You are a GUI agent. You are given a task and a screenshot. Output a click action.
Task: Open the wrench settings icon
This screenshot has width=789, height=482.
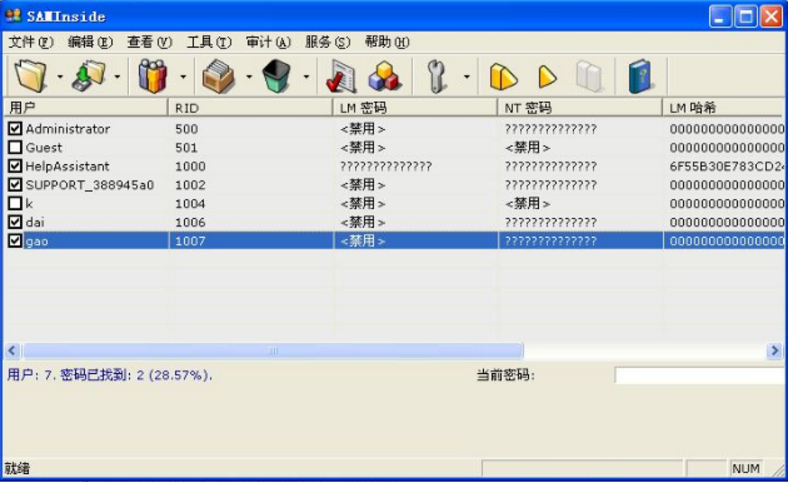coord(436,77)
